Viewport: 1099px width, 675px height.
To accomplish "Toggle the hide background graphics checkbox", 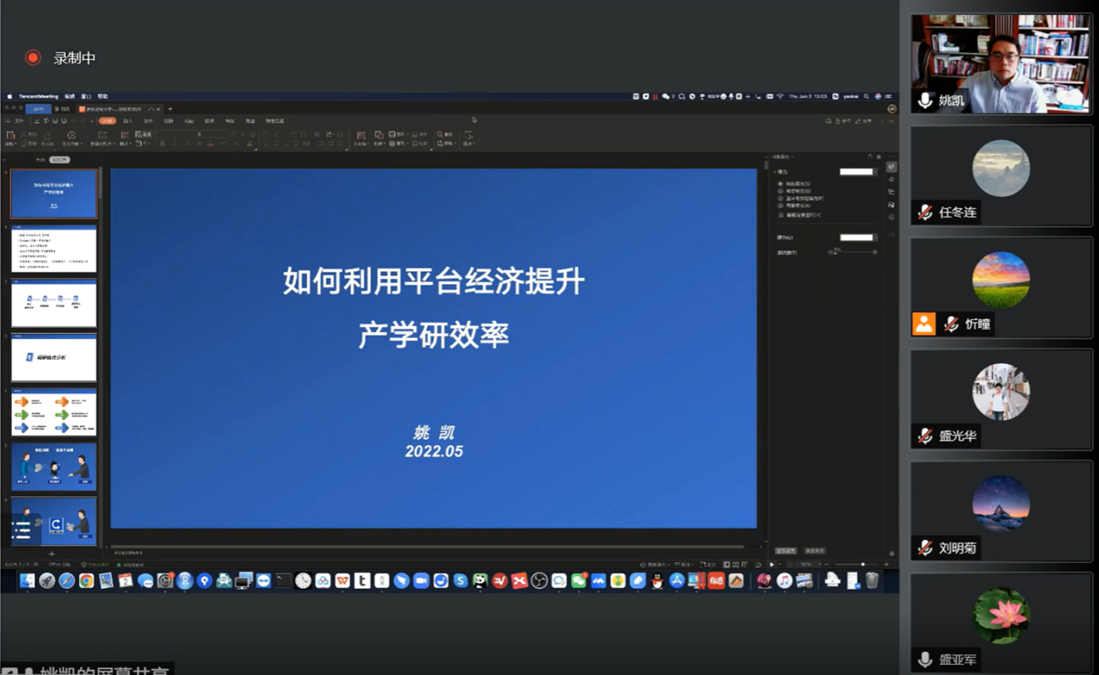I will [781, 214].
